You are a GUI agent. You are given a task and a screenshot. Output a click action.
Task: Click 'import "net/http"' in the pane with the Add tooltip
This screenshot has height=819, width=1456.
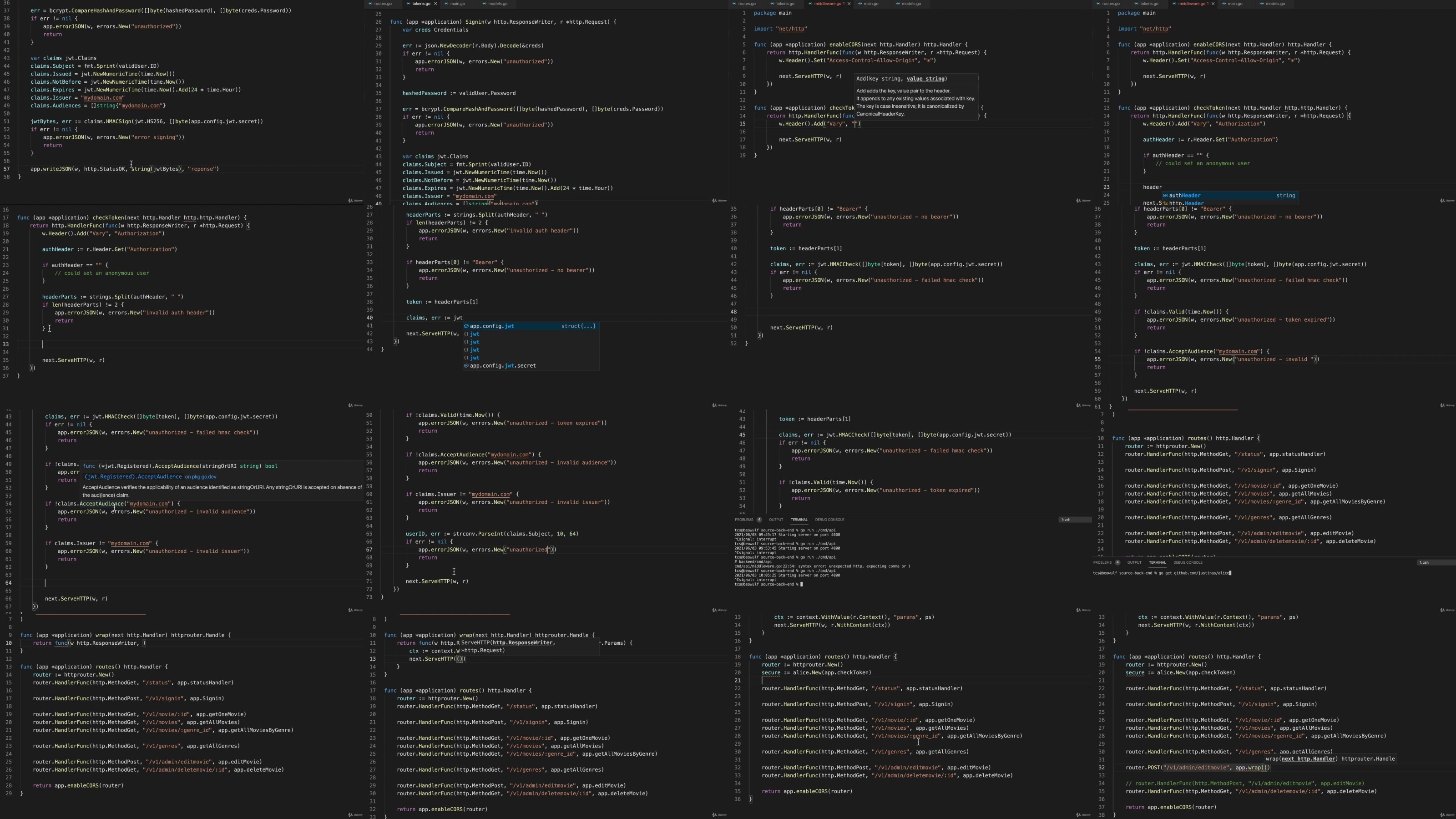(x=780, y=29)
